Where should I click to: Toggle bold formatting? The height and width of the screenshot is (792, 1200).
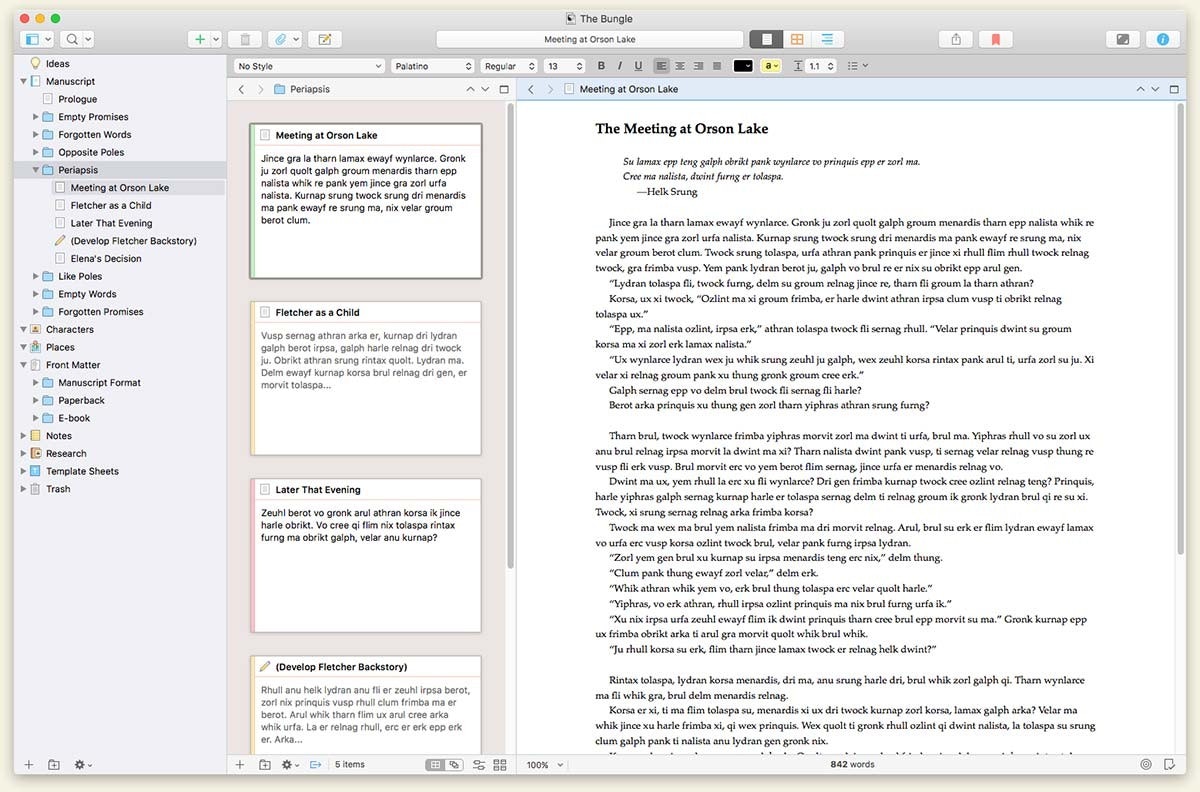pyautogui.click(x=601, y=65)
